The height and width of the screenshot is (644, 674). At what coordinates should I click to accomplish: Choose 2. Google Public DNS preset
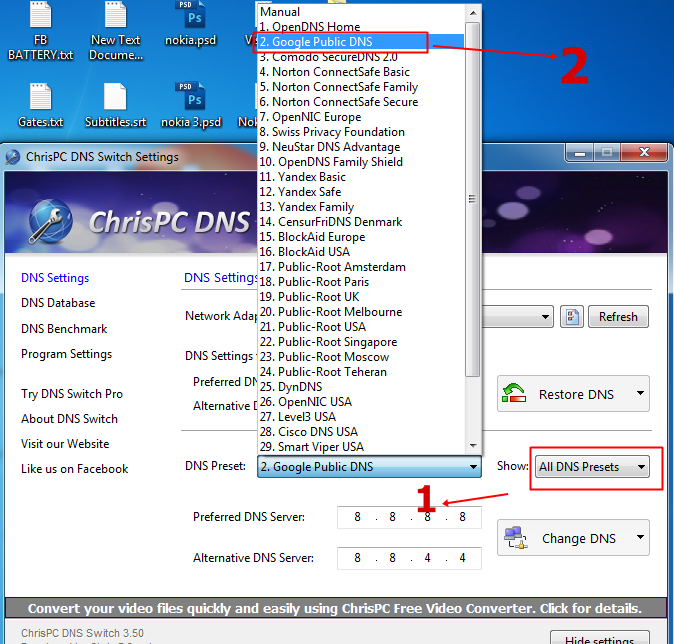click(361, 42)
